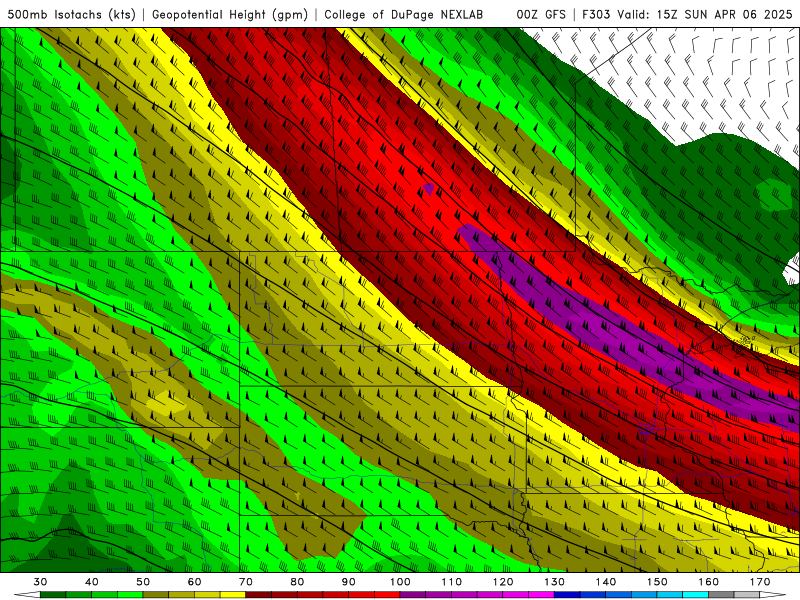This screenshot has width=800, height=600.
Task: Click the legend value '40'
Action: point(91,582)
